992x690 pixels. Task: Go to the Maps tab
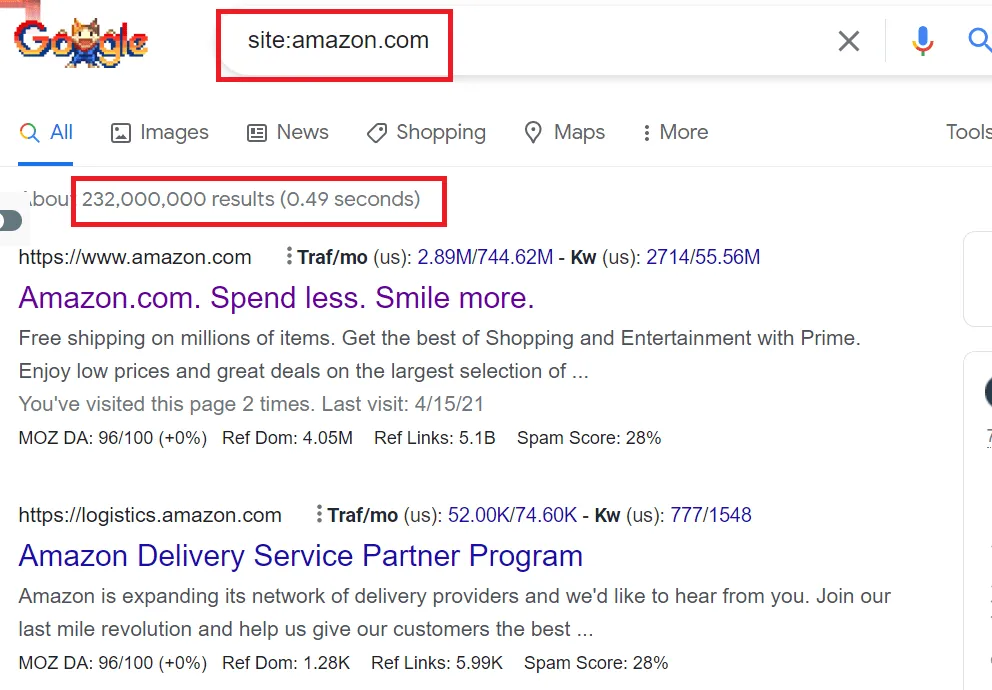[x=565, y=132]
